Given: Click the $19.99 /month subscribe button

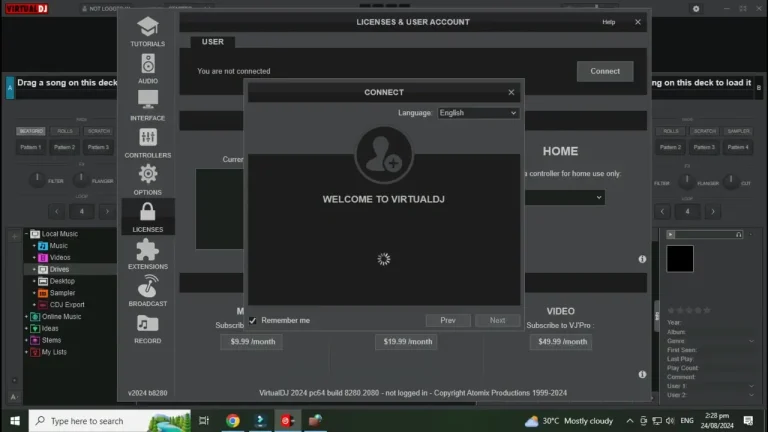Looking at the screenshot, I should tap(408, 341).
